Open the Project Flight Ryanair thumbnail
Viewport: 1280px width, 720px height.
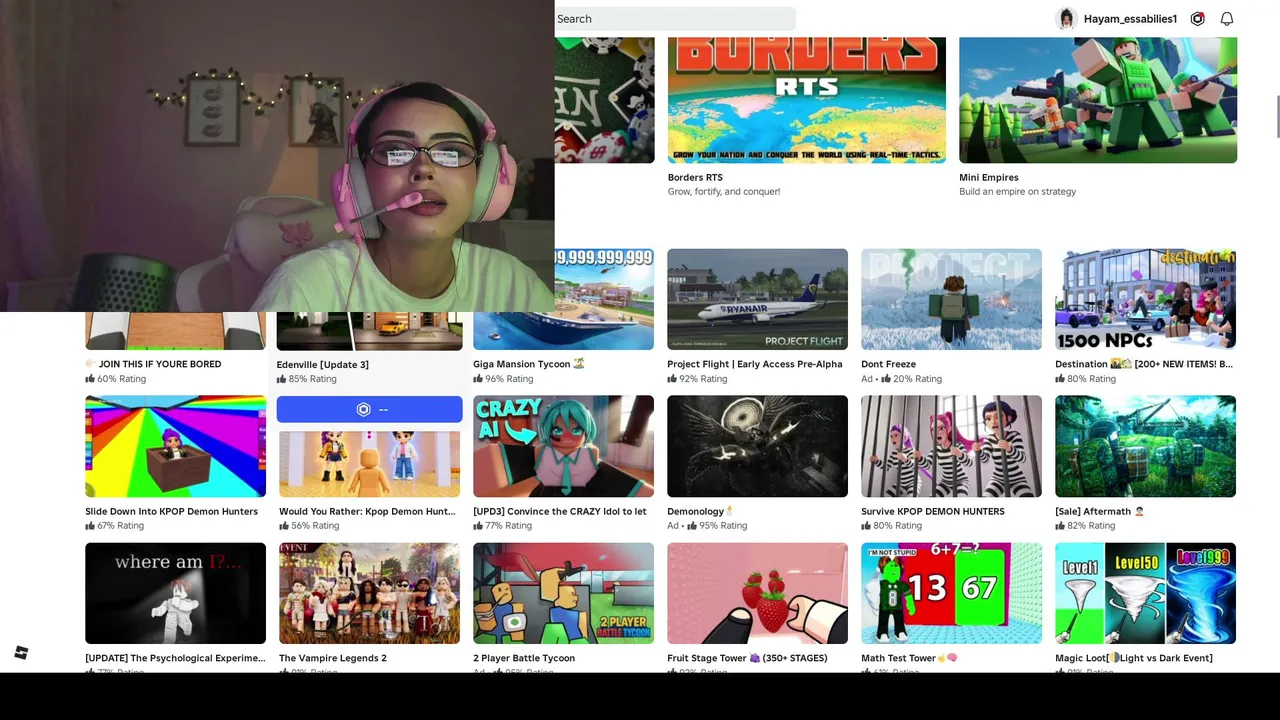pyautogui.click(x=757, y=299)
